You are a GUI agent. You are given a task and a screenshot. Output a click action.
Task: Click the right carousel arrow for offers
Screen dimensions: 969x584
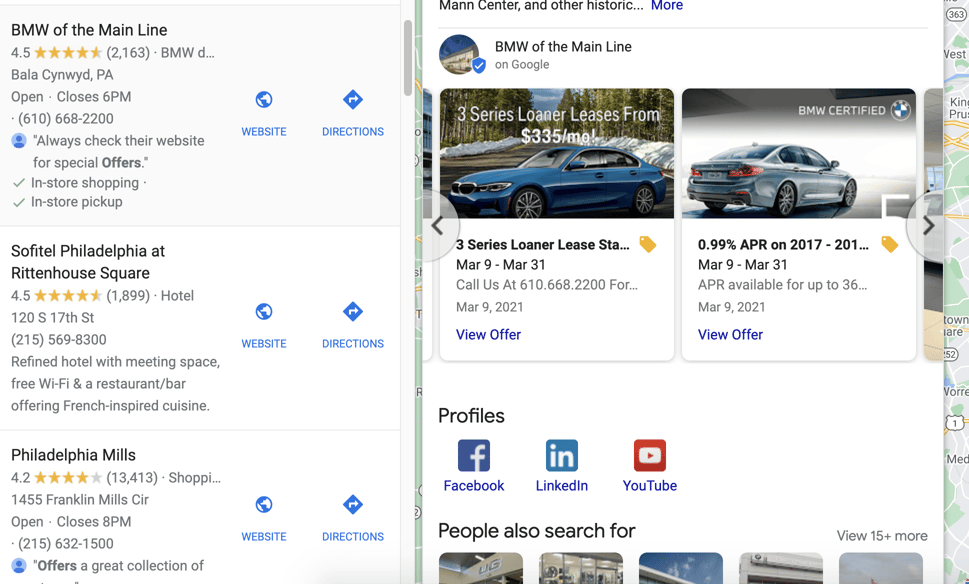pyautogui.click(x=927, y=227)
